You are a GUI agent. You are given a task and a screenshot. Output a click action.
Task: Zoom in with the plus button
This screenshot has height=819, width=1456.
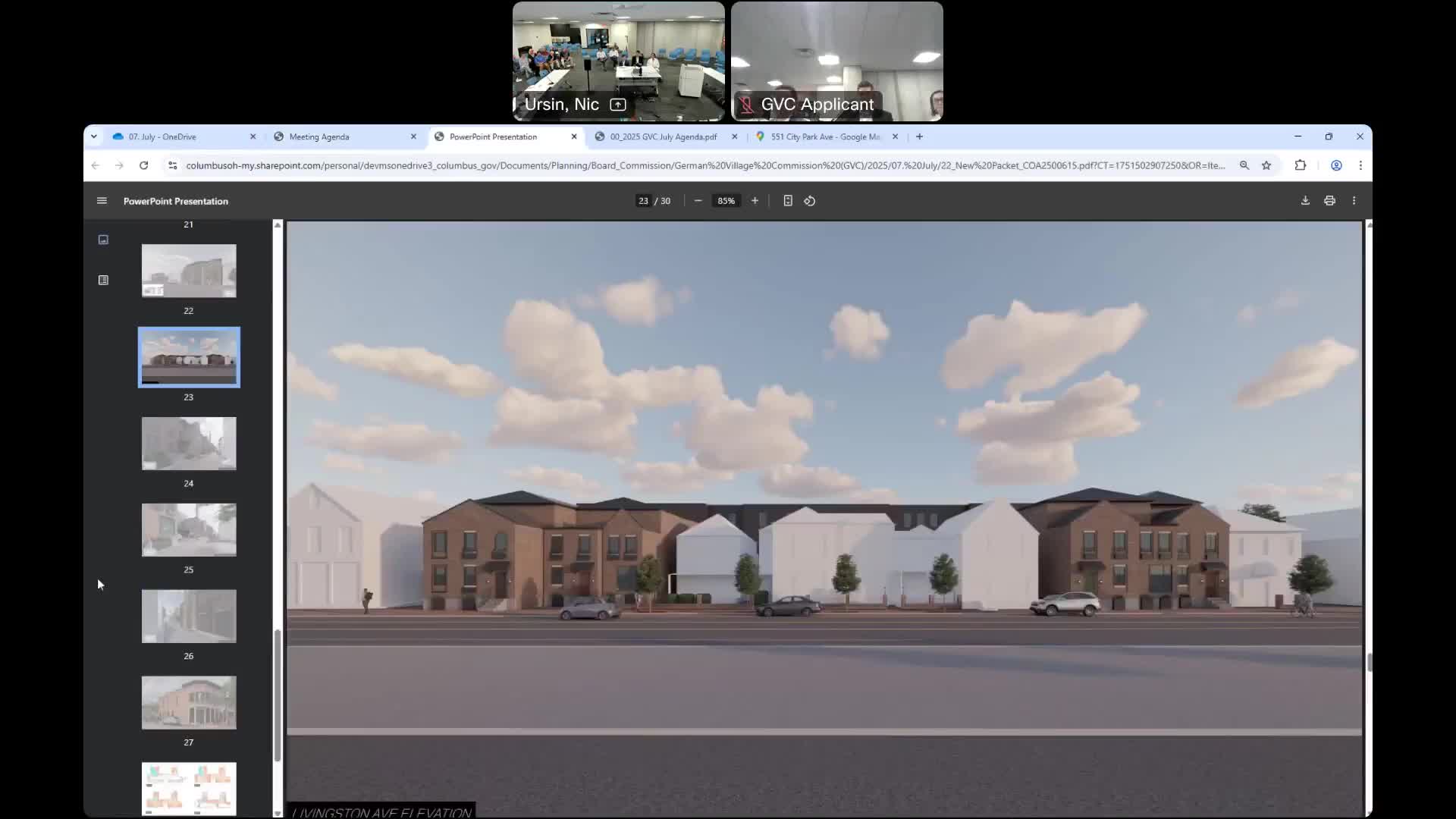click(755, 201)
